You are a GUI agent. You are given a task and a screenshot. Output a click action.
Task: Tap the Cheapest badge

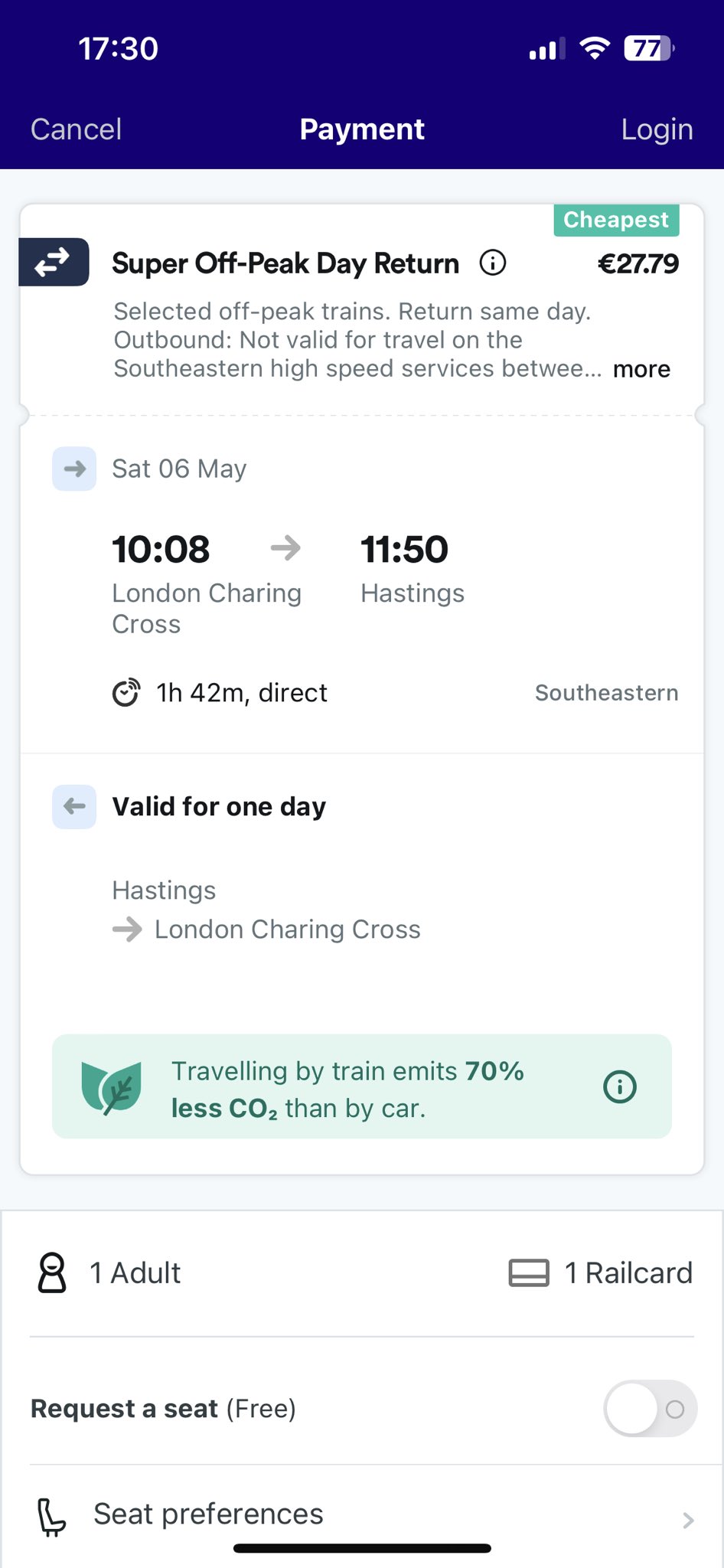616,220
